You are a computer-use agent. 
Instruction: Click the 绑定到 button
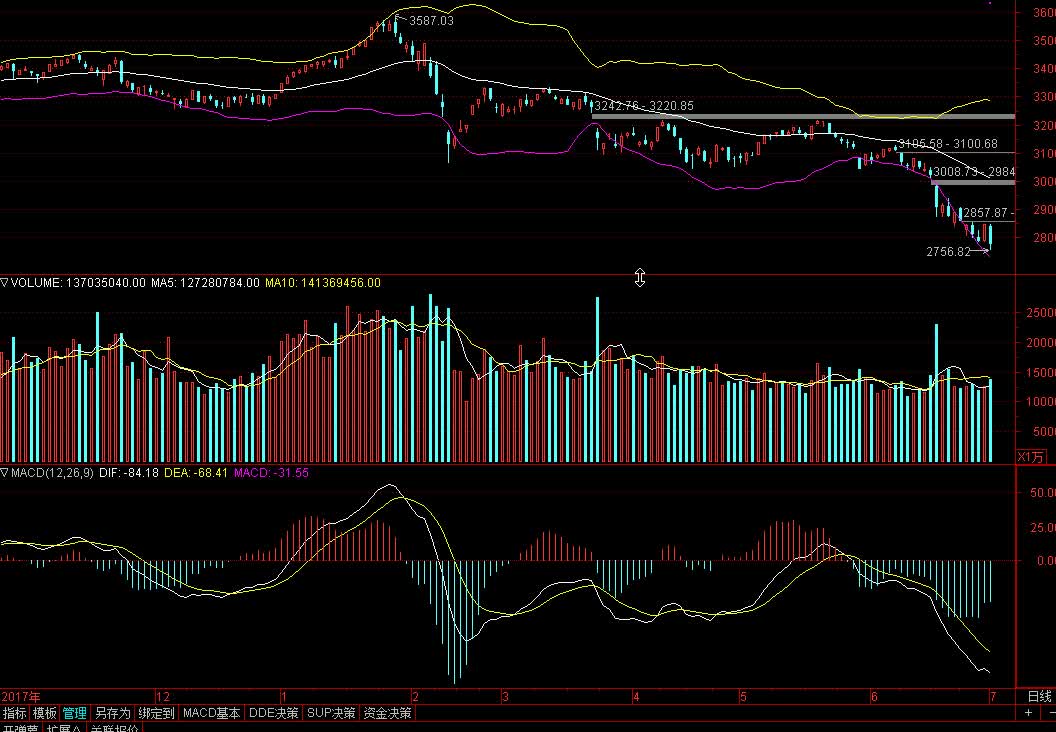coord(157,713)
